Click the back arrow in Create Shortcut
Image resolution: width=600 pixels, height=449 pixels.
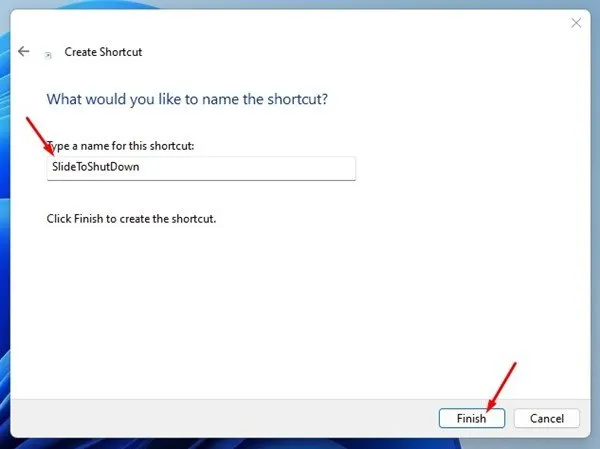[24, 51]
